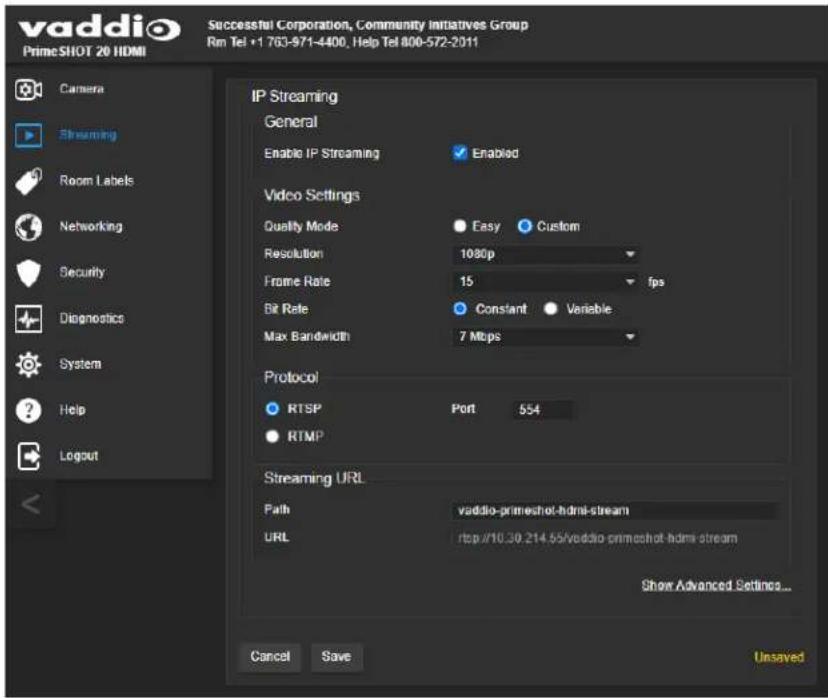Click the Streaming play icon
Screen dimensions: 828x698
[29, 135]
